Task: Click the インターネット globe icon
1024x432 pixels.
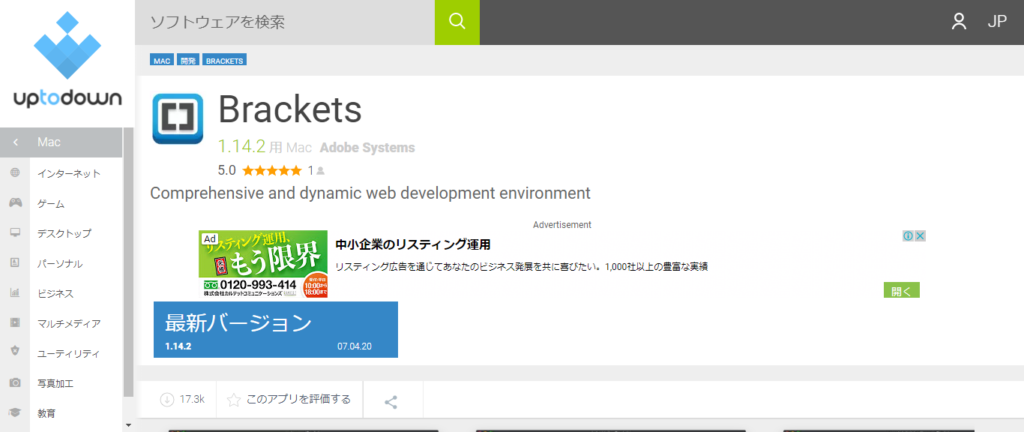Action: tap(15, 173)
